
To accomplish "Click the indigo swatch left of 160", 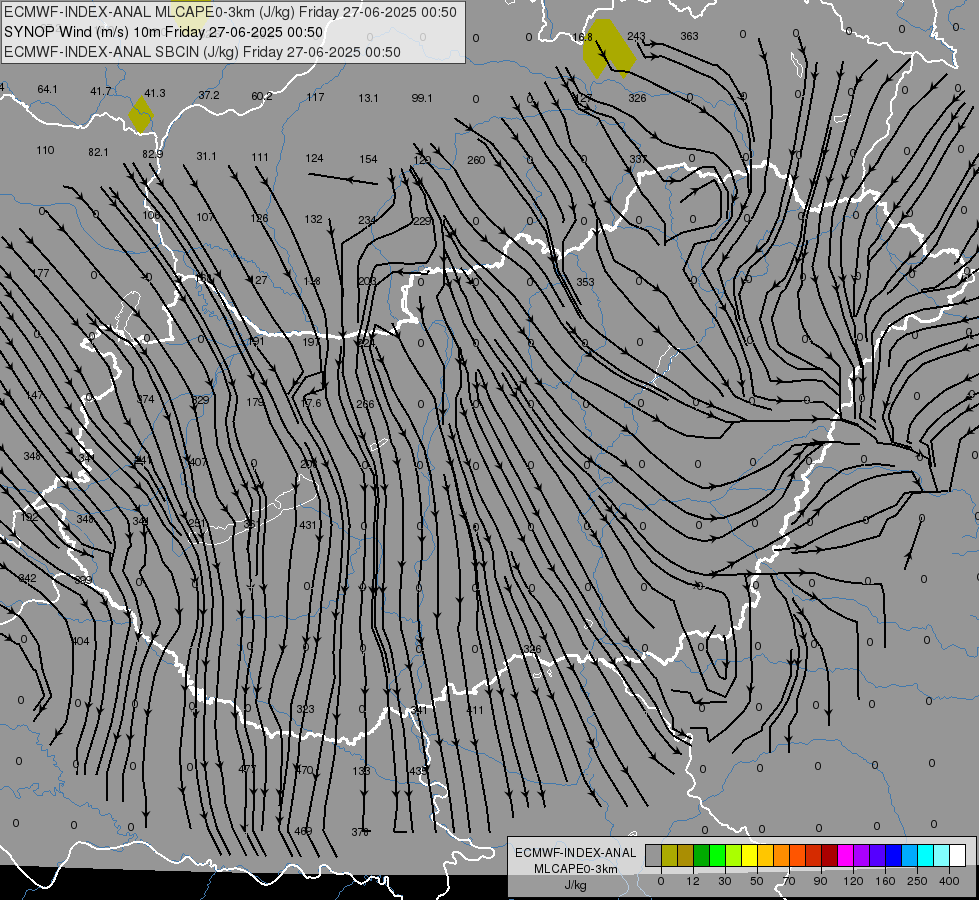I will (878, 855).
